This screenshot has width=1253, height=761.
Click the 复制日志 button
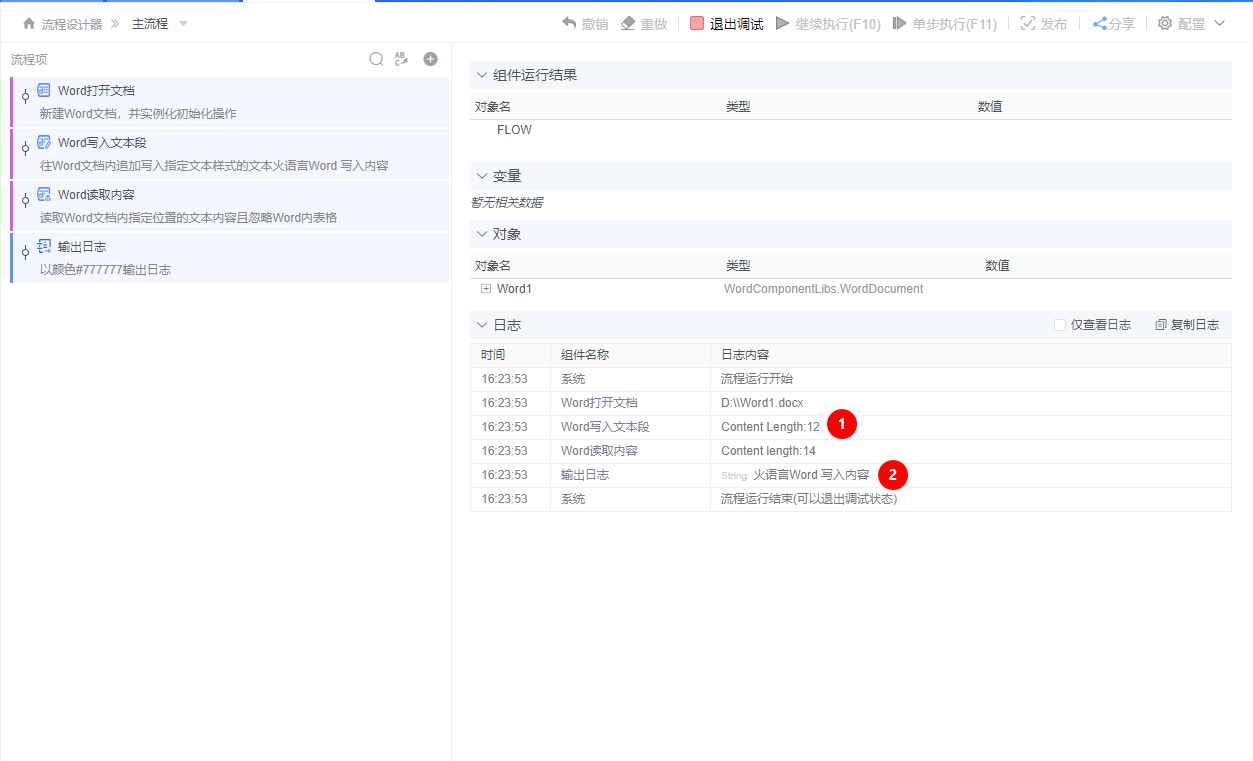coord(1187,325)
